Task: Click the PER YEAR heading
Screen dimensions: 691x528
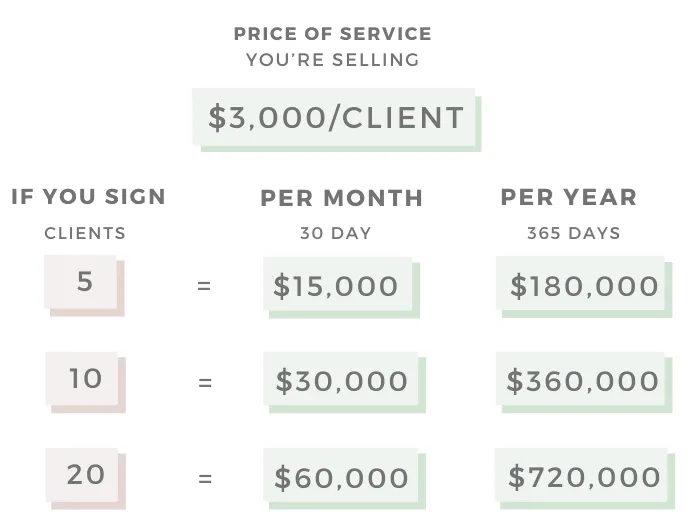Action: tap(569, 197)
